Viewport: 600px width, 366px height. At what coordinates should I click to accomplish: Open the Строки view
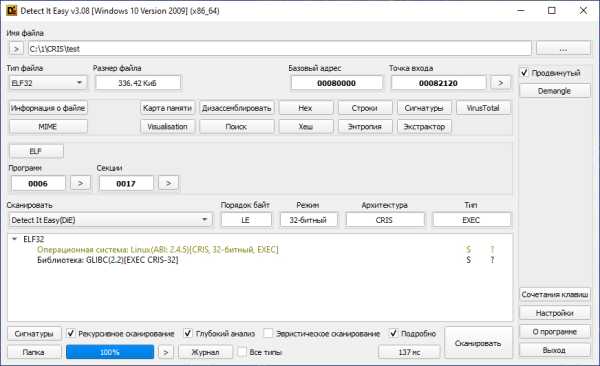365,108
